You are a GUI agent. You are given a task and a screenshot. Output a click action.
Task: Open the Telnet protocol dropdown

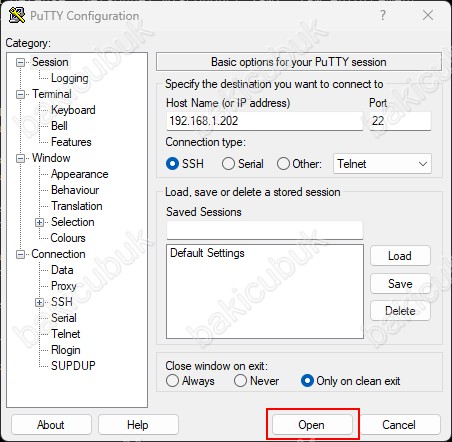(x=382, y=164)
